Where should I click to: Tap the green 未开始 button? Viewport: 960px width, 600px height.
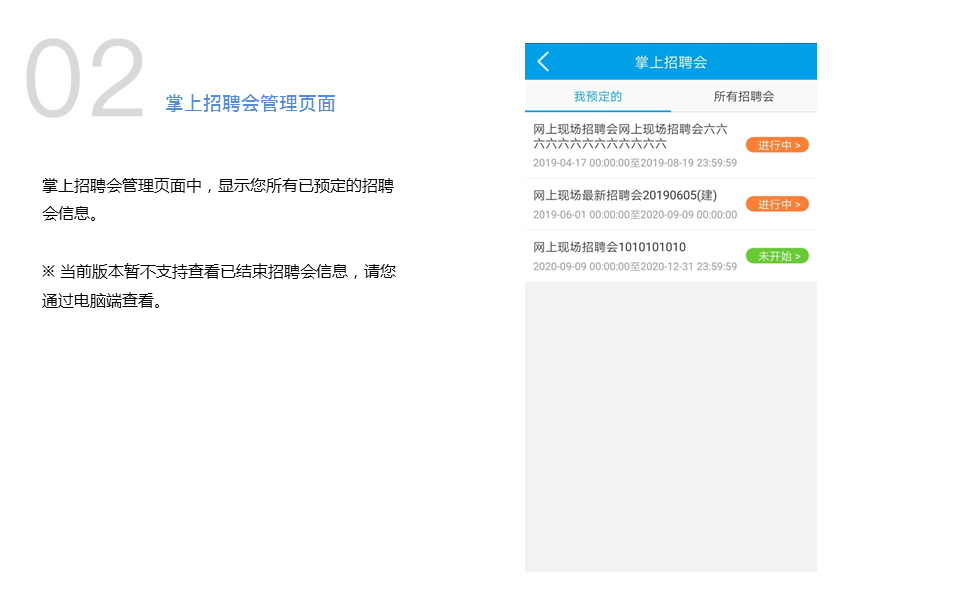click(777, 256)
